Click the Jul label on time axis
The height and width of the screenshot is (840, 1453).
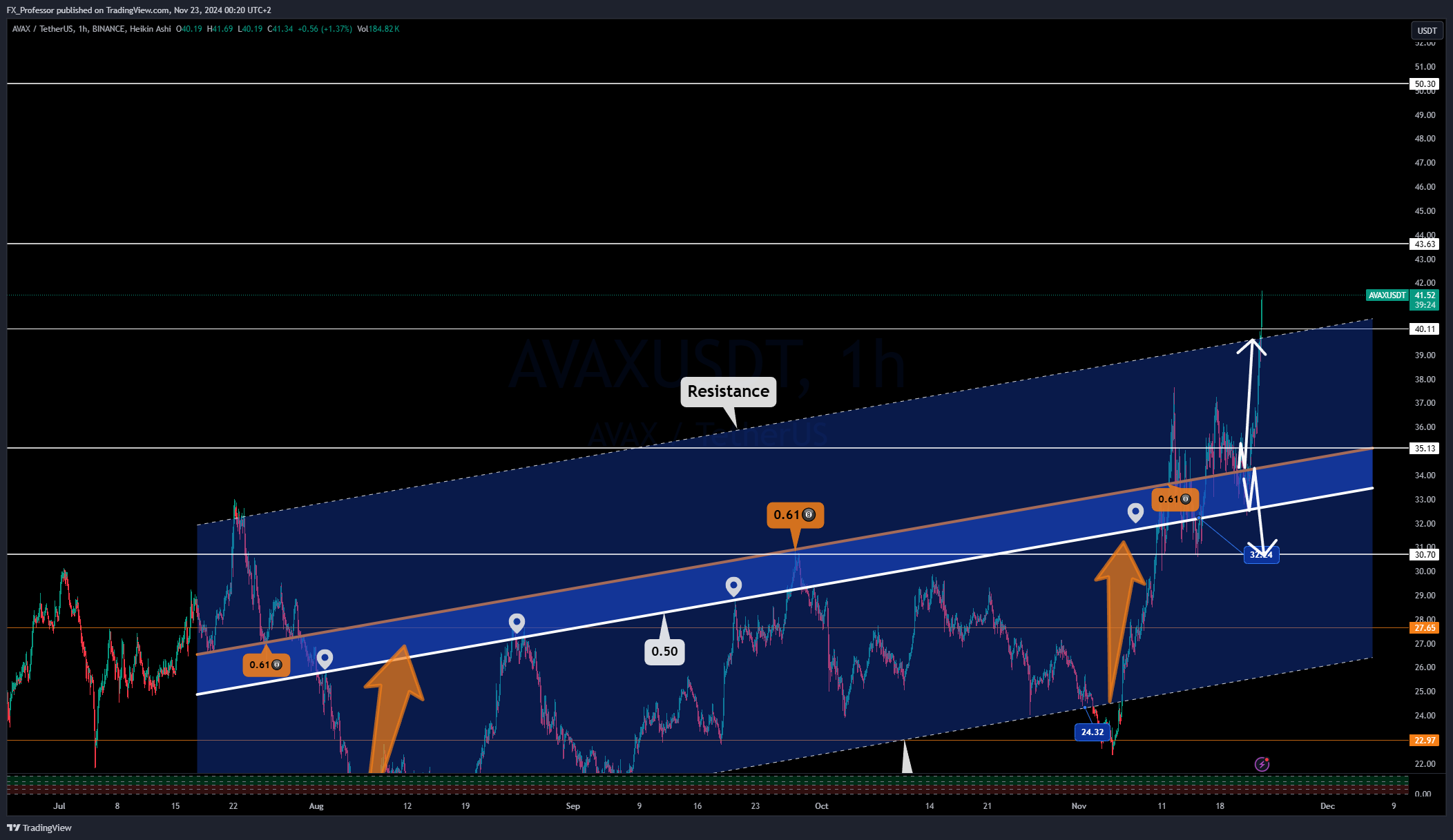59,806
